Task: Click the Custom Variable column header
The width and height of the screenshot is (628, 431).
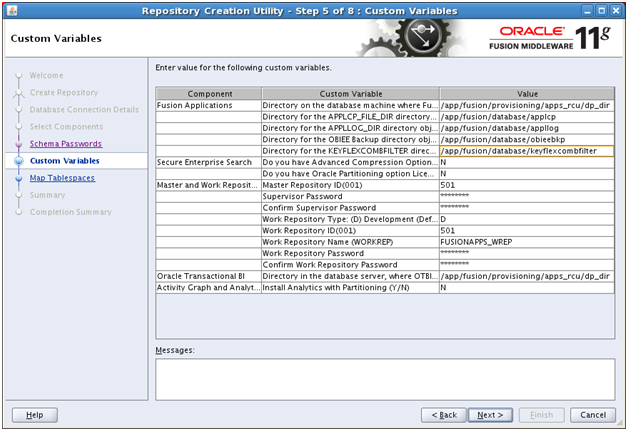Action: click(350, 94)
